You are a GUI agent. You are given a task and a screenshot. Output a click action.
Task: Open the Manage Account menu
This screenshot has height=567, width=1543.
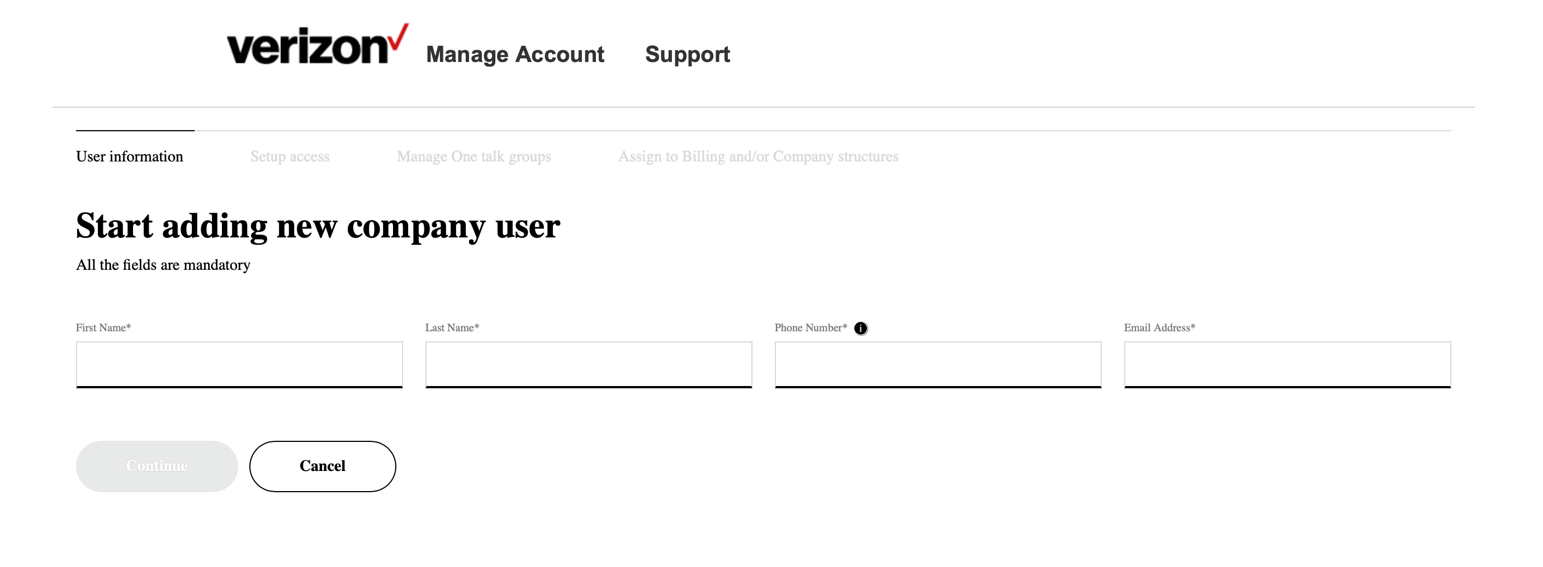515,54
